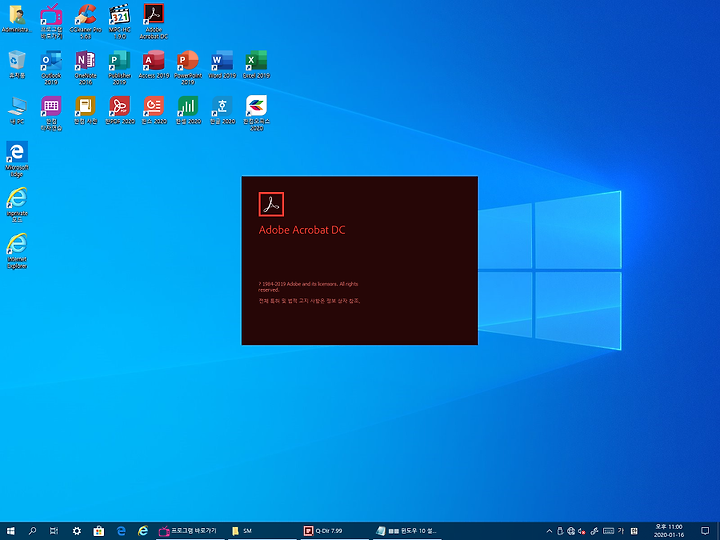Switch to 프로그램 바로가기 taskbar window
Image resolution: width=720 pixels, height=540 pixels.
tap(190, 531)
